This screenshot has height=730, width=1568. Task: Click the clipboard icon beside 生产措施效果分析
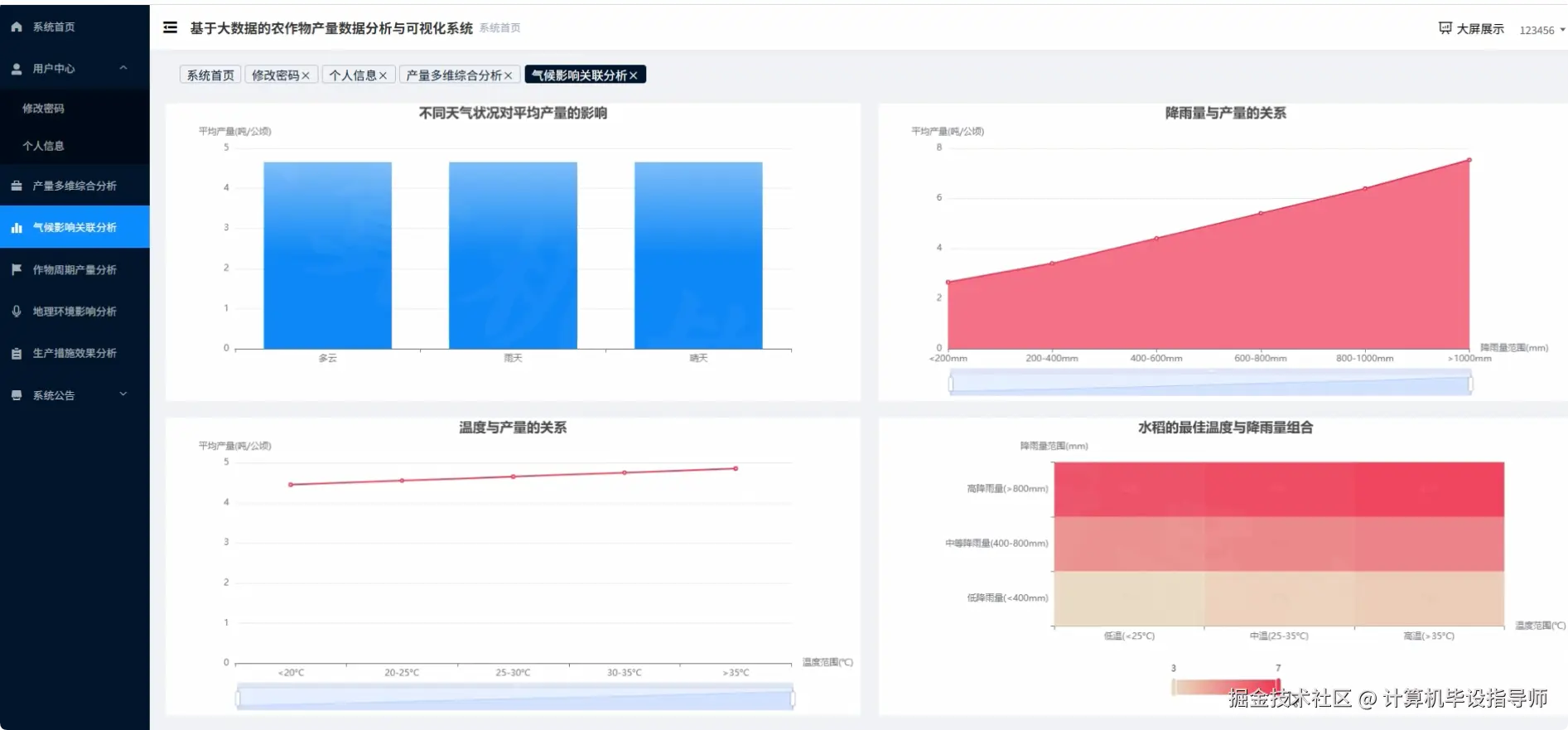pos(17,353)
